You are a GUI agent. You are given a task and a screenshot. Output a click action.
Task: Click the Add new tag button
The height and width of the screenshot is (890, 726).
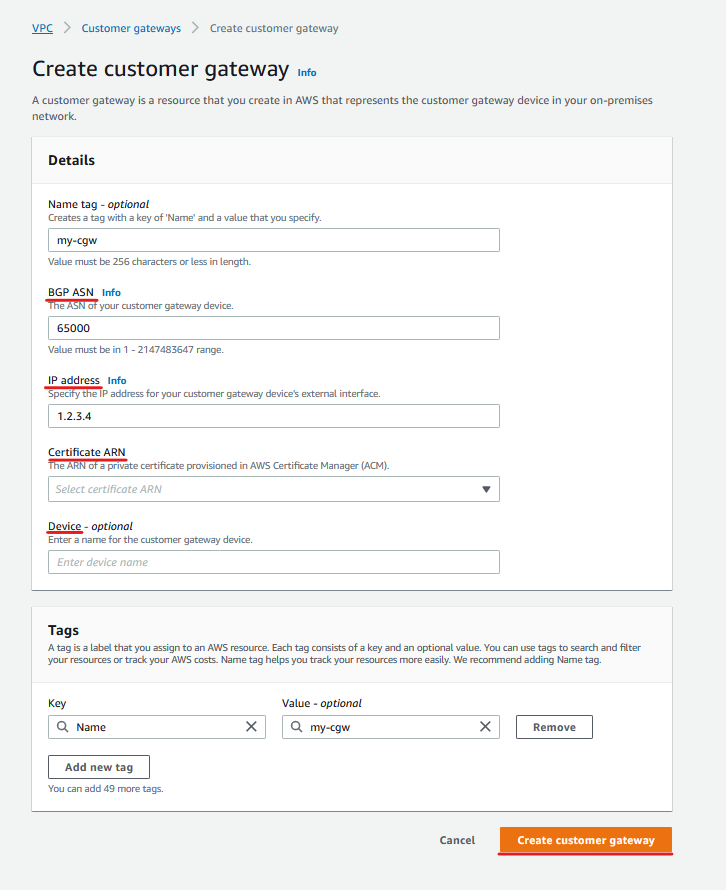coord(99,767)
